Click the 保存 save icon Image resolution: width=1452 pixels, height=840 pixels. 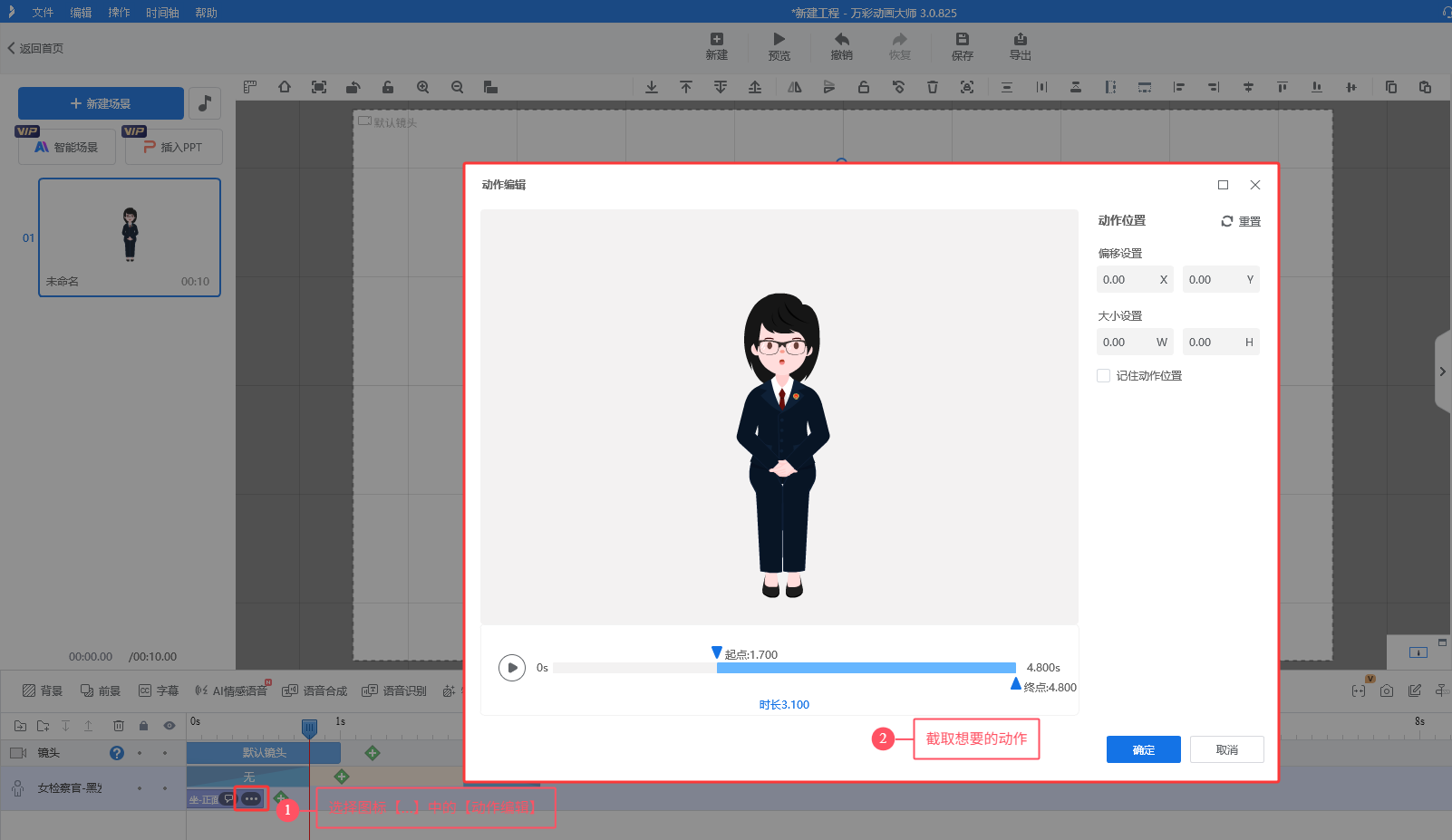tap(962, 39)
